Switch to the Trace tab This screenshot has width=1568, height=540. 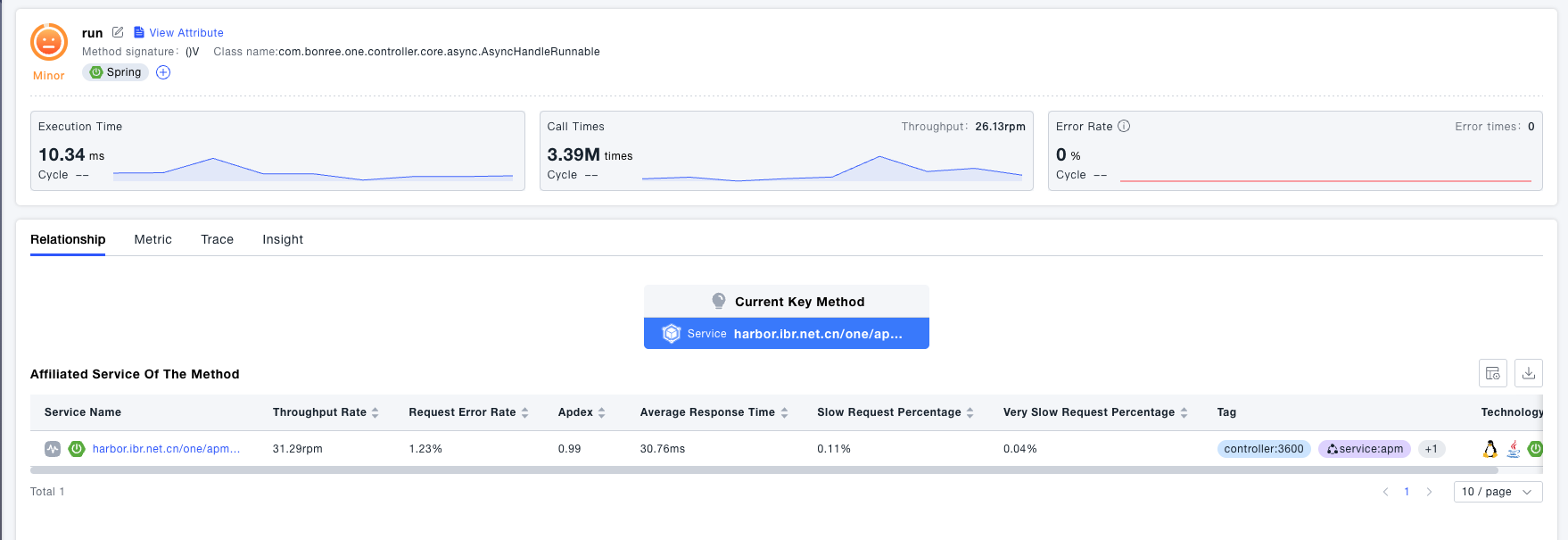tap(217, 239)
